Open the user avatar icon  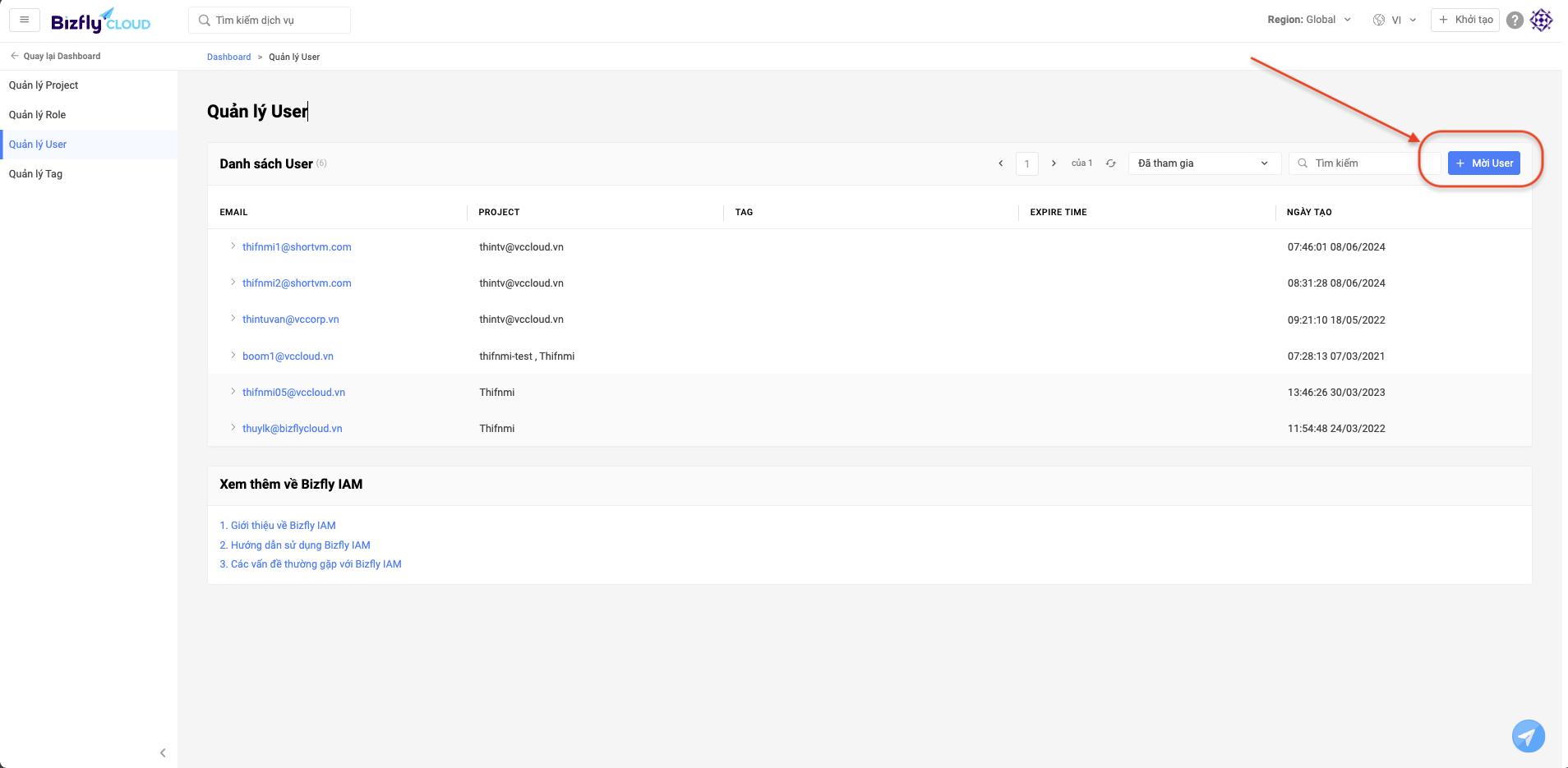[x=1542, y=21]
